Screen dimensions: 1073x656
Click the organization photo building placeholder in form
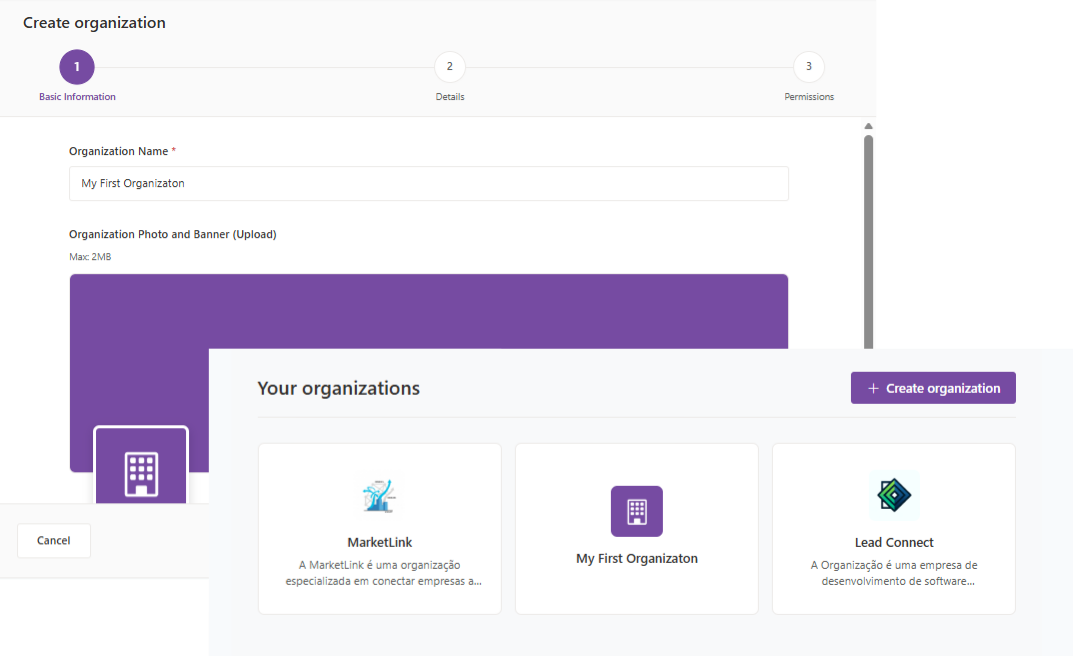pos(140,468)
